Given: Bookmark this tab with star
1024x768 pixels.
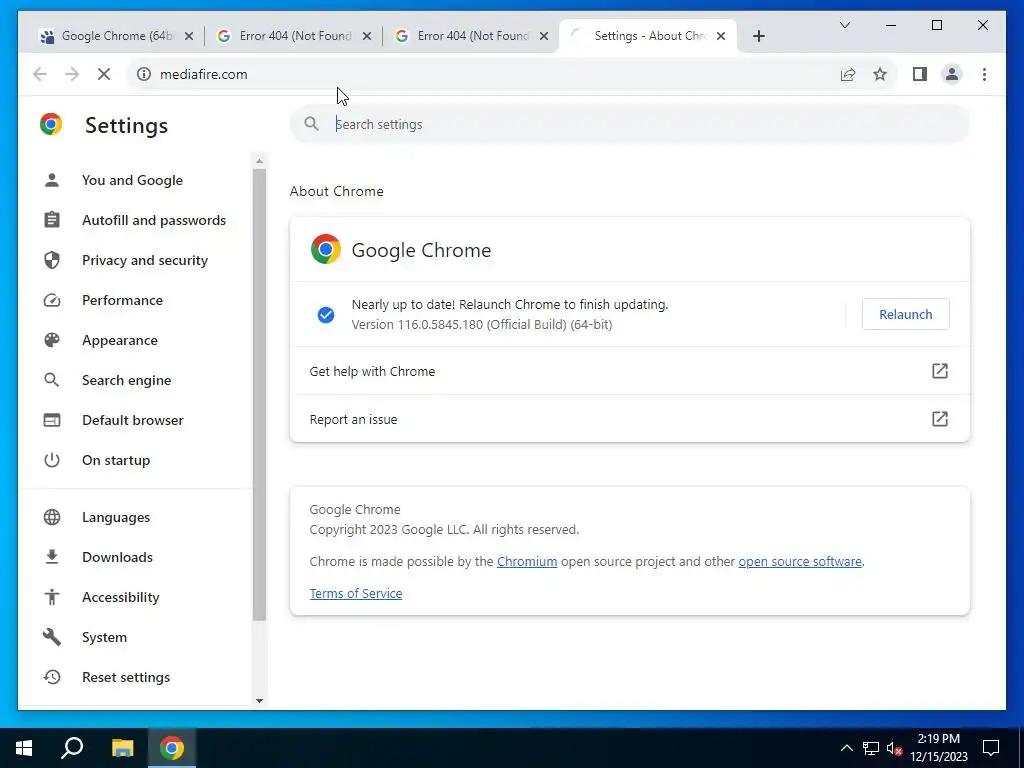Looking at the screenshot, I should pyautogui.click(x=880, y=74).
